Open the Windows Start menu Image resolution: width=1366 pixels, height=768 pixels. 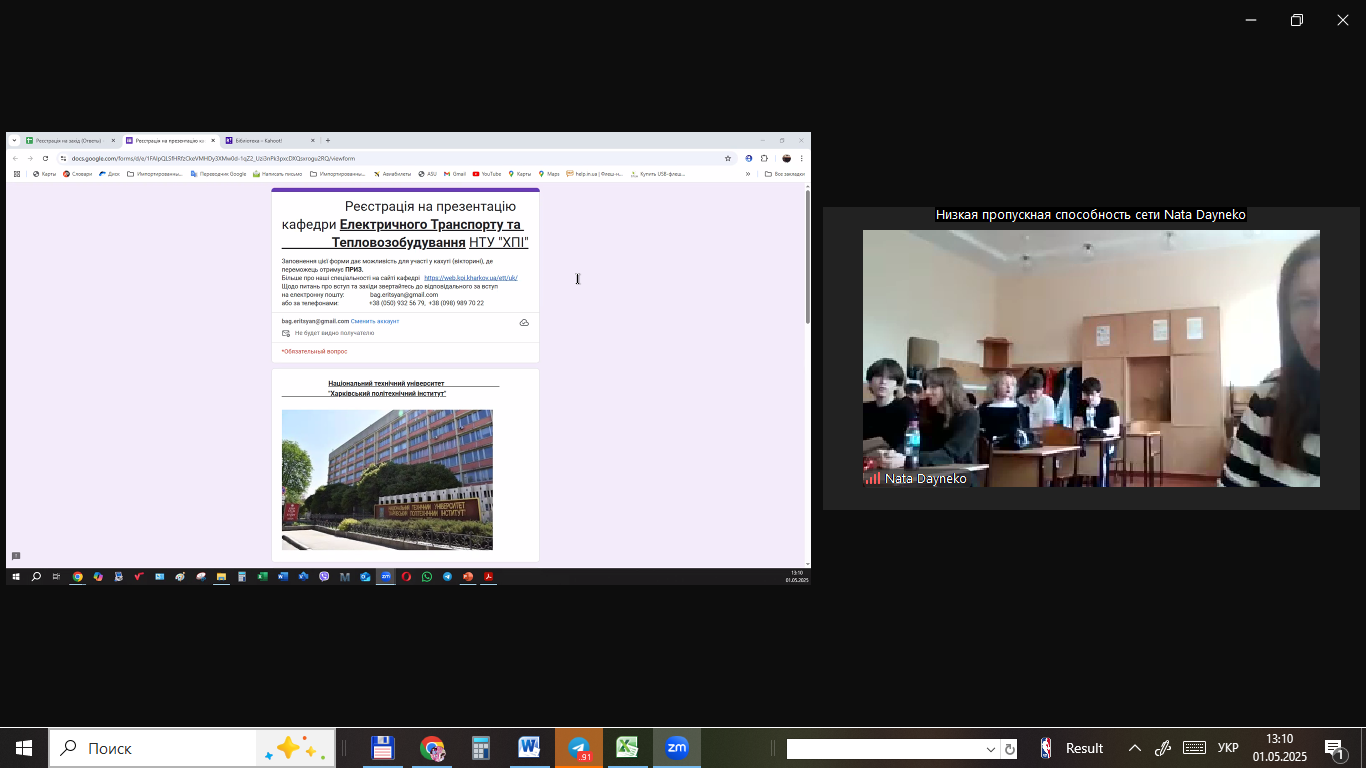[24, 748]
